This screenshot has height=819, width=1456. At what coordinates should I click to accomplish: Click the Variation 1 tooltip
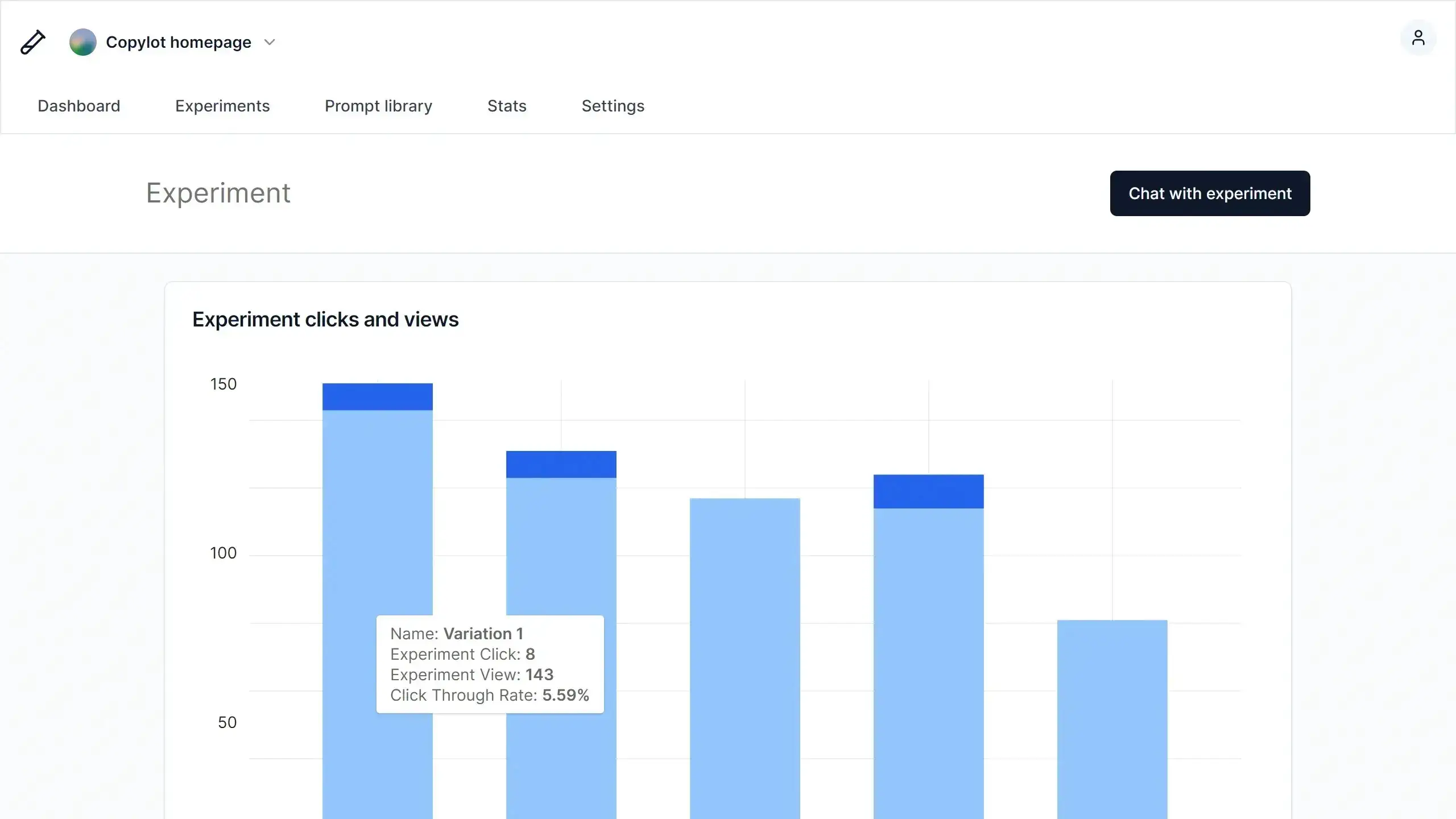coord(489,664)
